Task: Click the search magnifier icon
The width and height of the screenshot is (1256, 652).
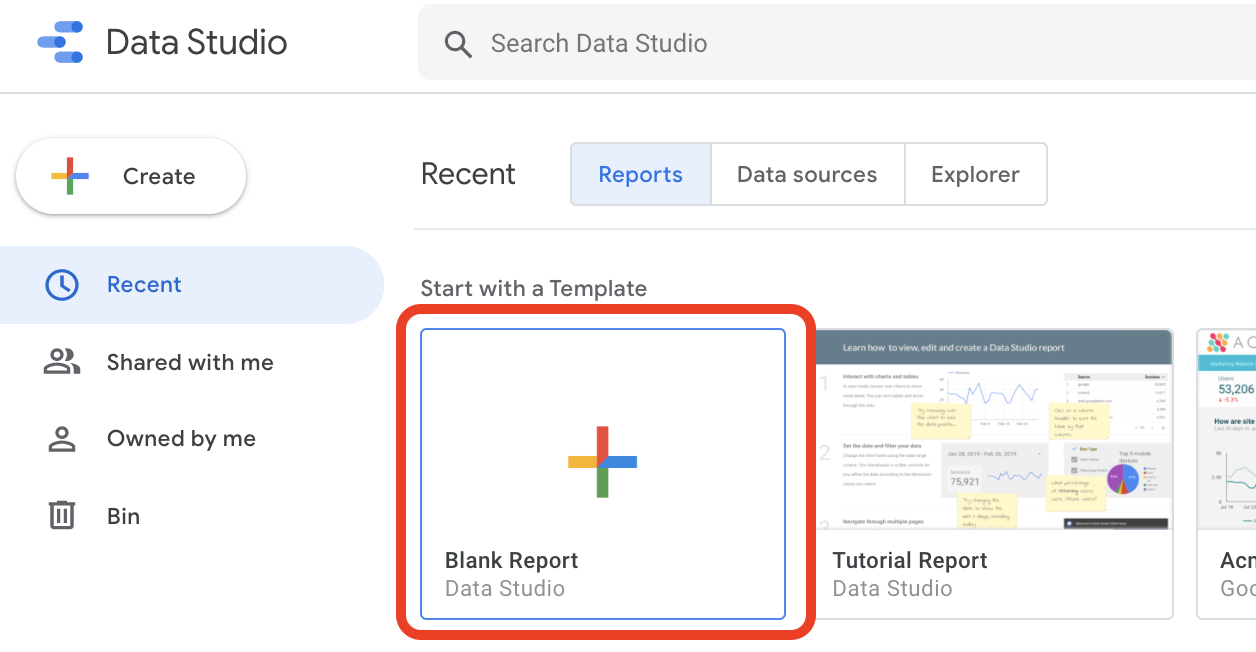Action: click(x=458, y=44)
